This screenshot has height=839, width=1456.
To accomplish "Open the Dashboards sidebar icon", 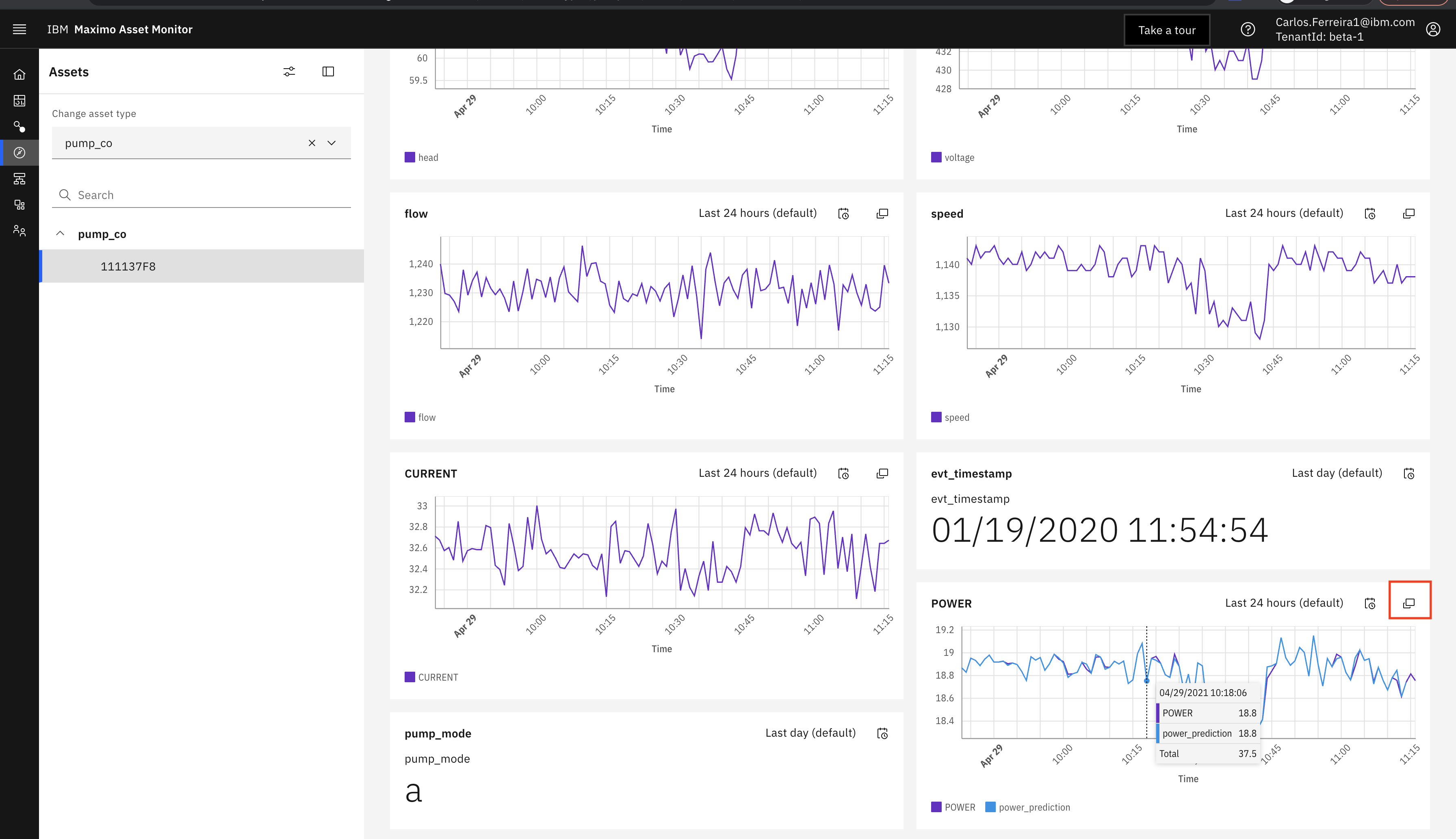I will (19, 101).
